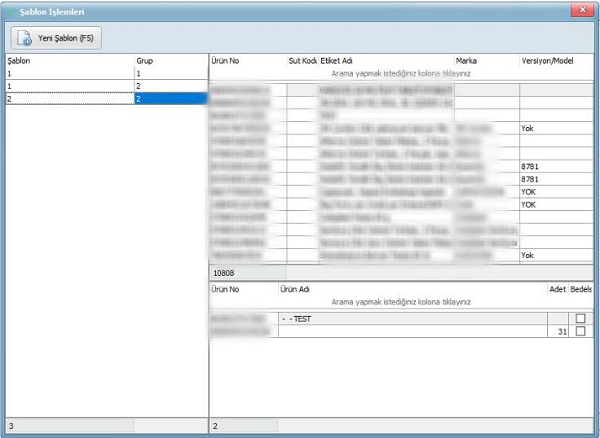Viewport: 600px width, 438px height.
Task: Click the Adet column header
Action: tap(557, 289)
